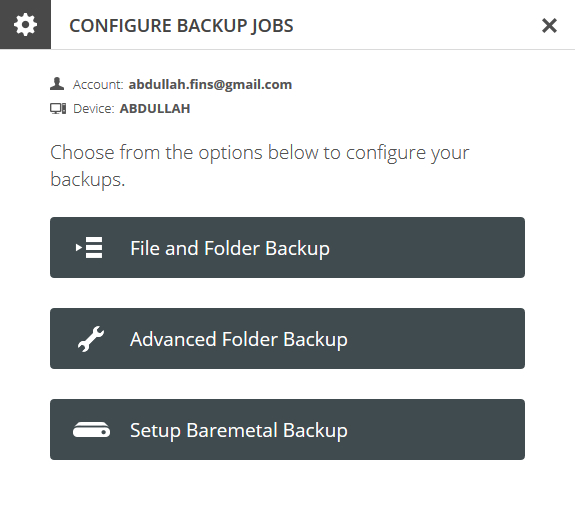Viewport: 575px width, 505px height.
Task: Click the small arrow beside the file list icon
Action: [x=78, y=248]
